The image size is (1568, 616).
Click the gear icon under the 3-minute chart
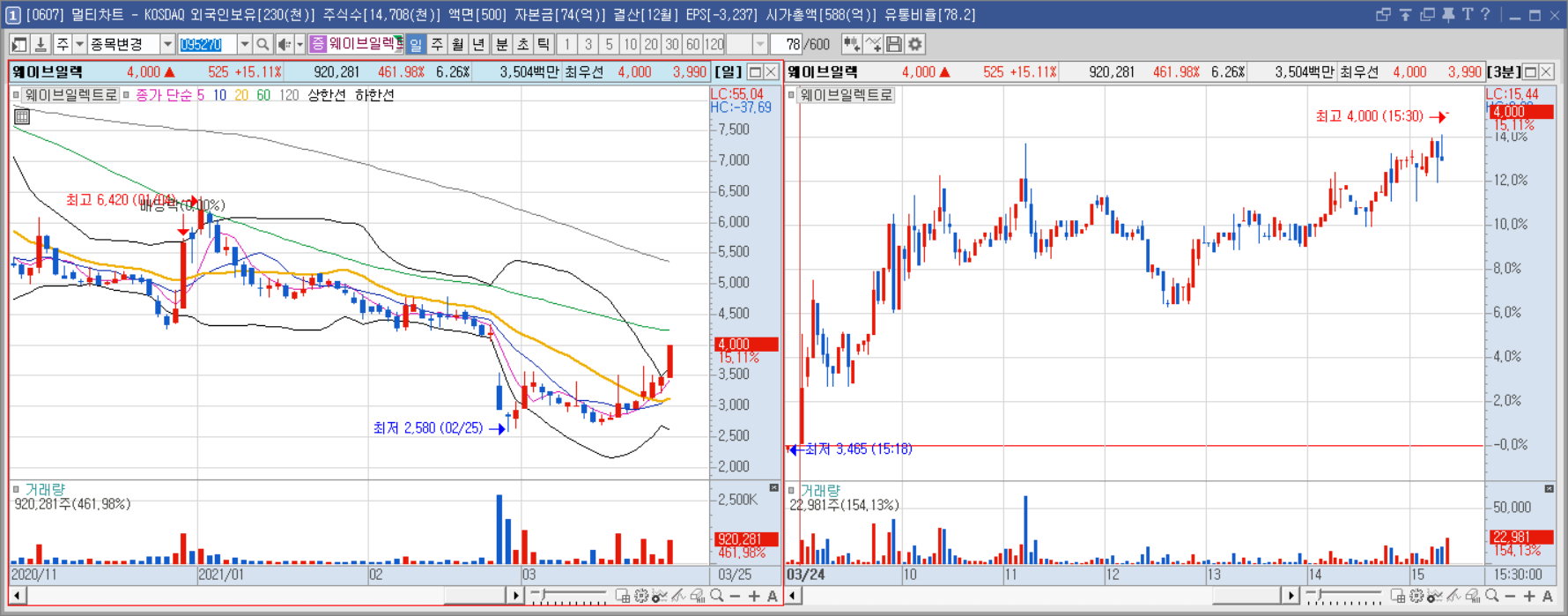(1416, 597)
